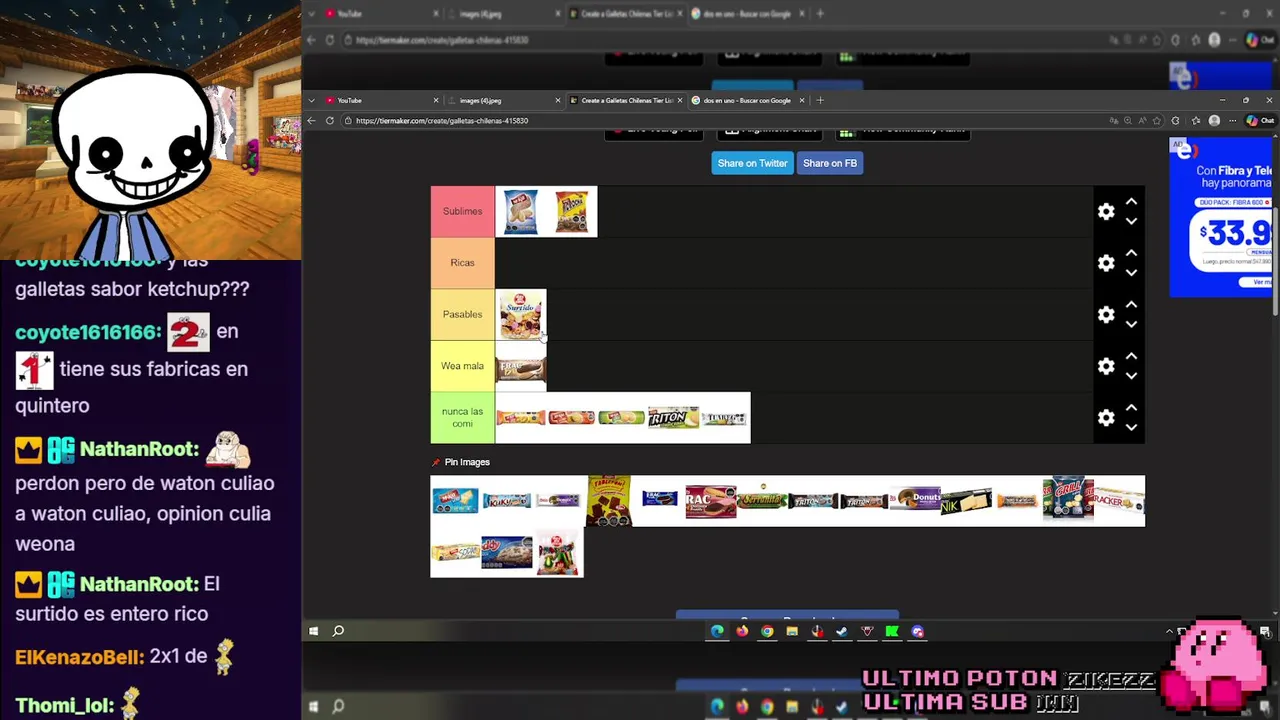The width and height of the screenshot is (1280, 720).
Task: Open File Explorer from taskbar
Action: pyautogui.click(x=792, y=631)
